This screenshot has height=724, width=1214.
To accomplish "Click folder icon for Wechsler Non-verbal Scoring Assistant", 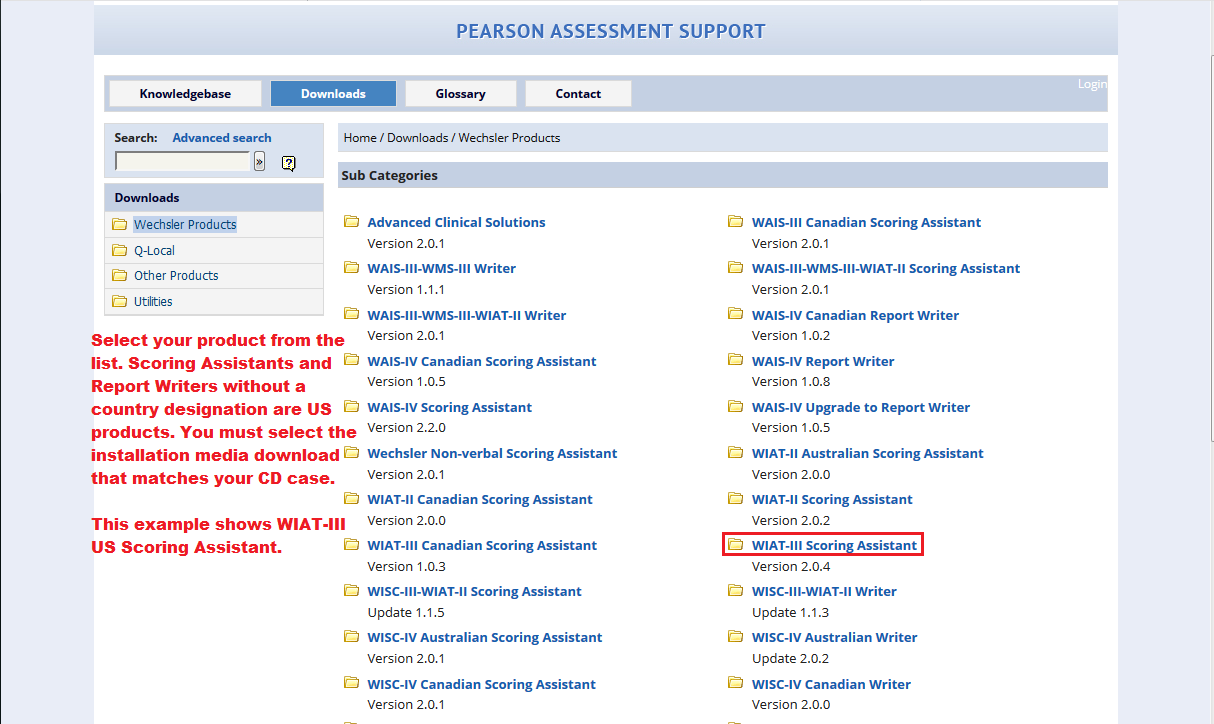I will pyautogui.click(x=351, y=453).
